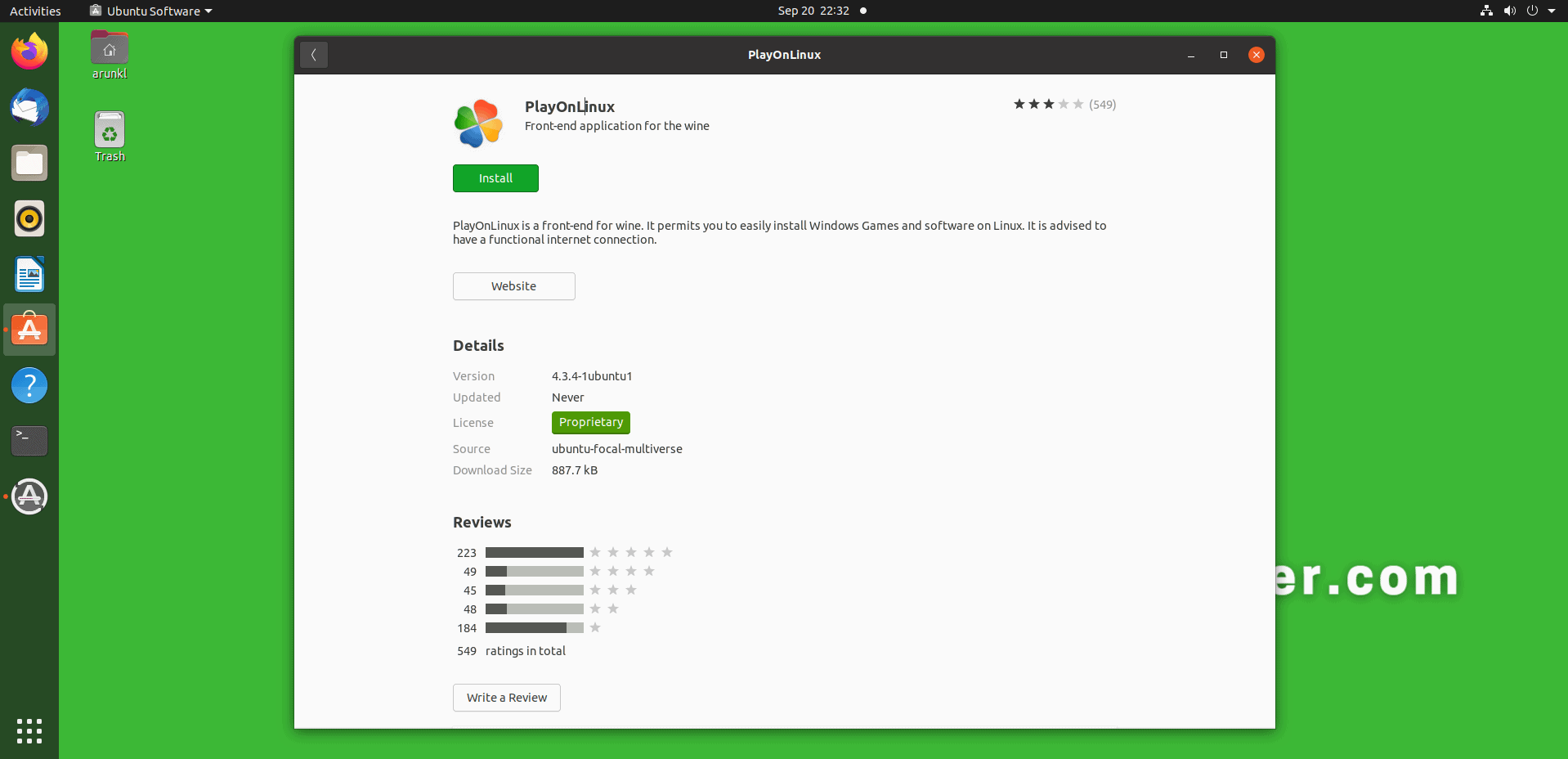
Task: Click version value 4.3.4-1ubuntu1
Action: click(592, 376)
